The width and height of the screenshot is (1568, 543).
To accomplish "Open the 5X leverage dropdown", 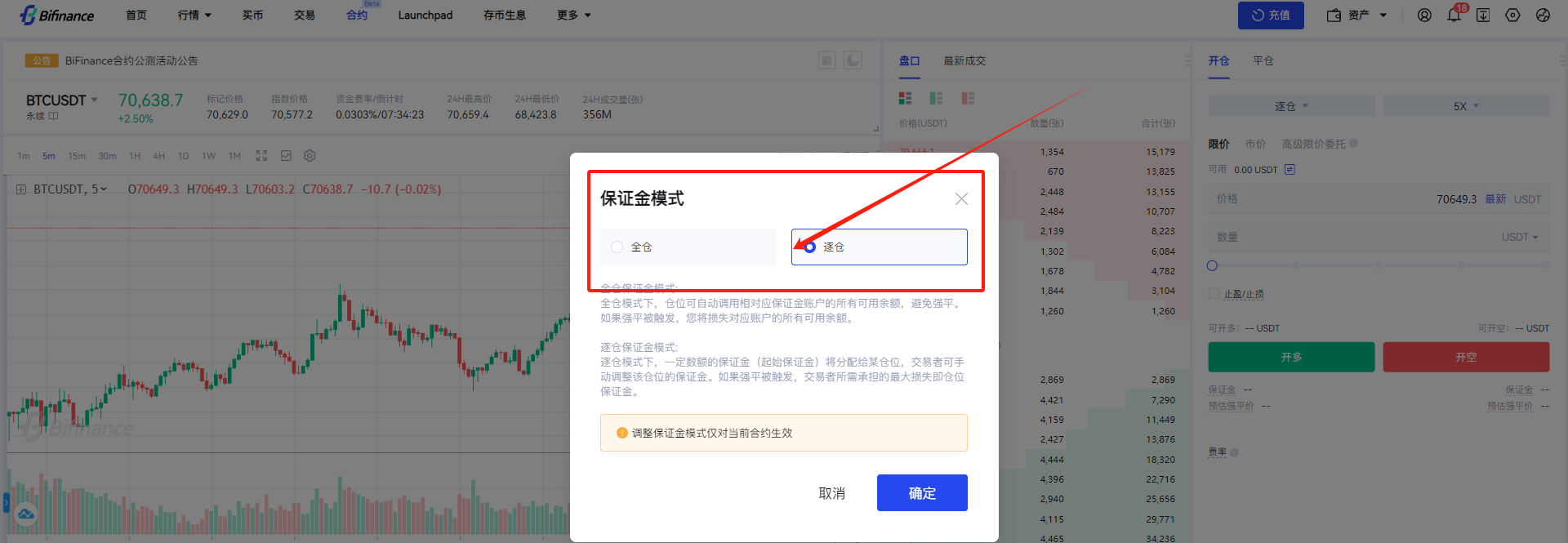I will click(1465, 106).
